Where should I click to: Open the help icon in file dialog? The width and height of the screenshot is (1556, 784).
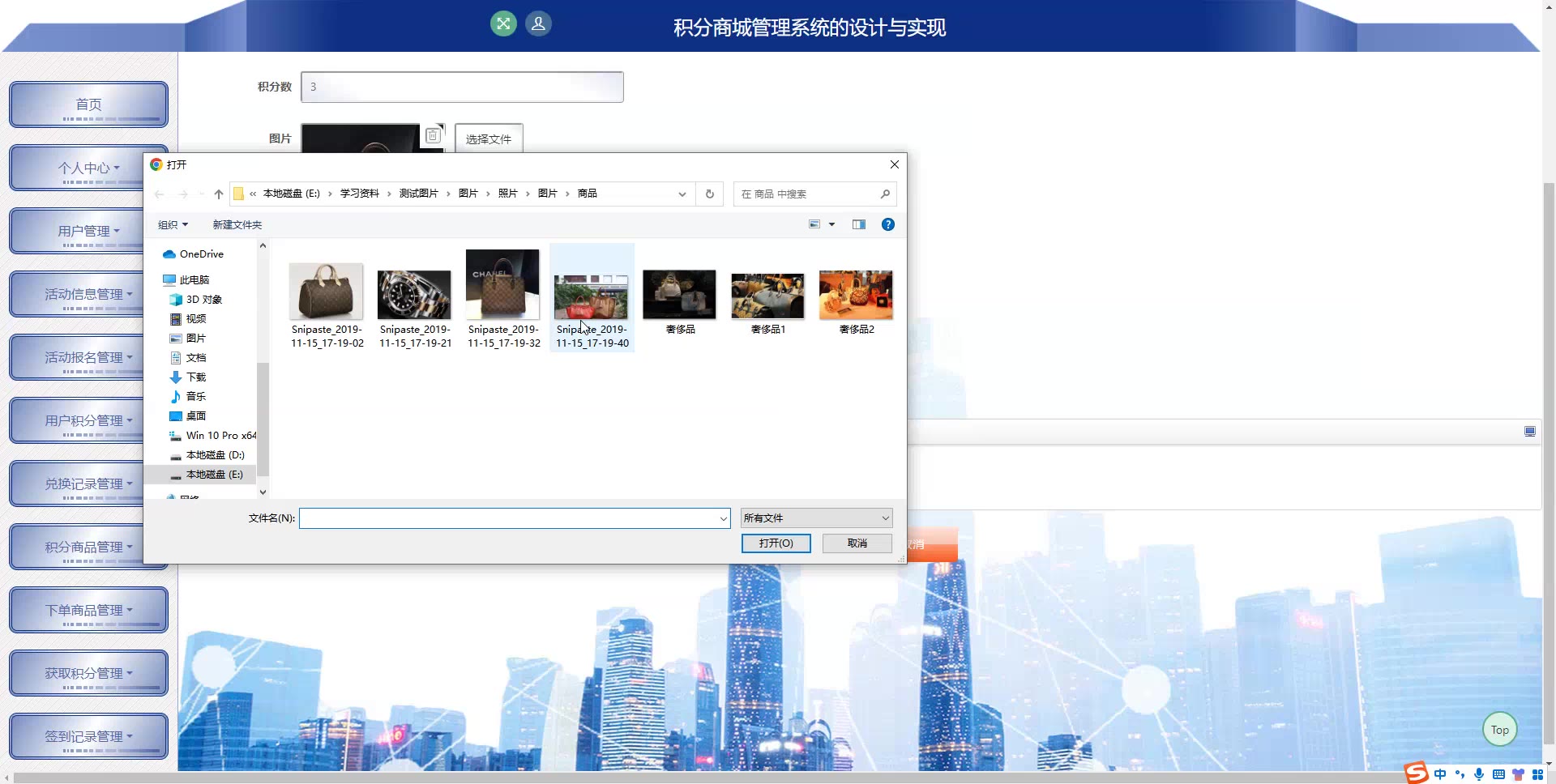(x=888, y=224)
